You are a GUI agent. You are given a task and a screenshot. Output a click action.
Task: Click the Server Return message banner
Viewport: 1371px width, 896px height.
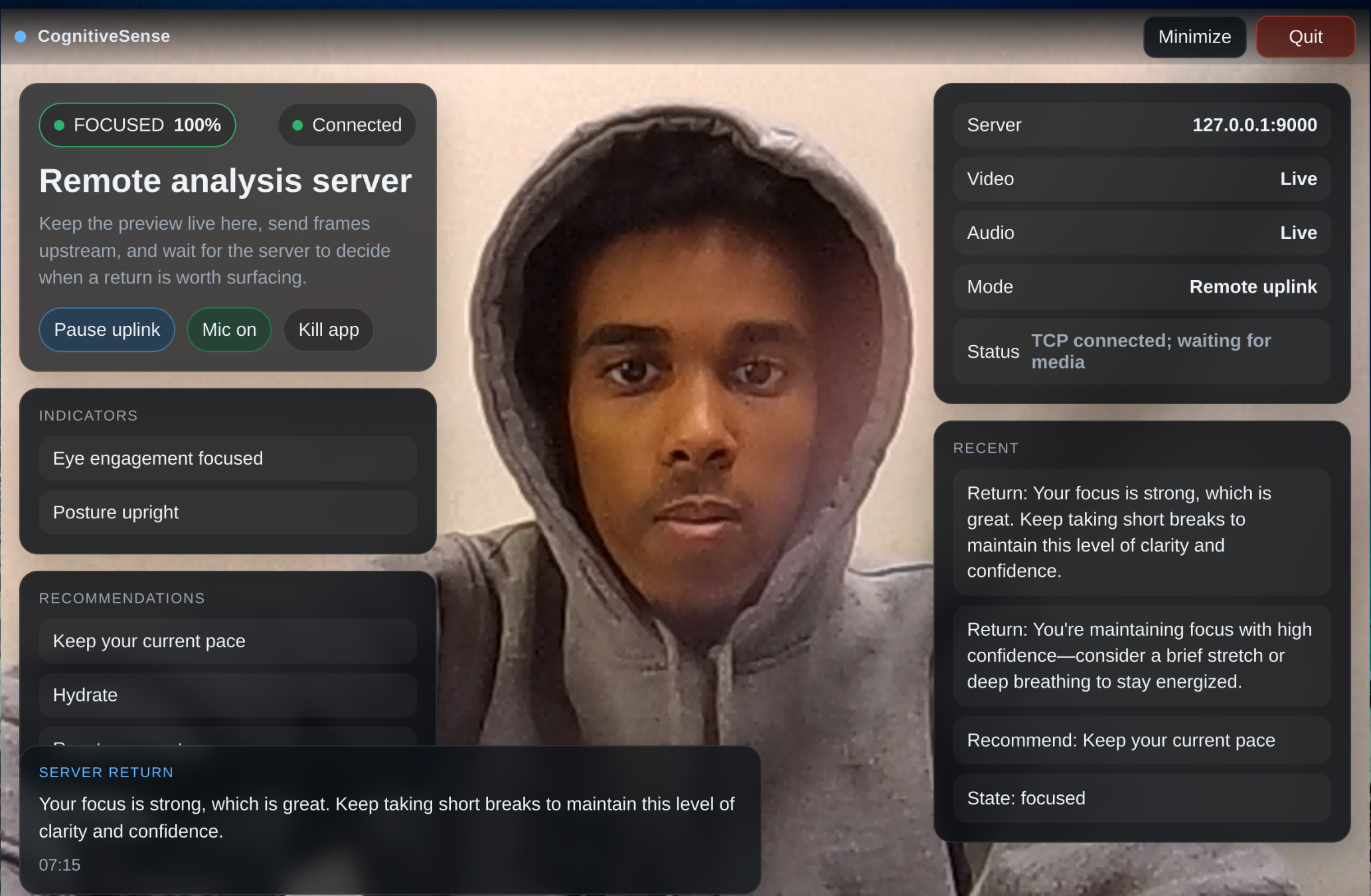390,818
